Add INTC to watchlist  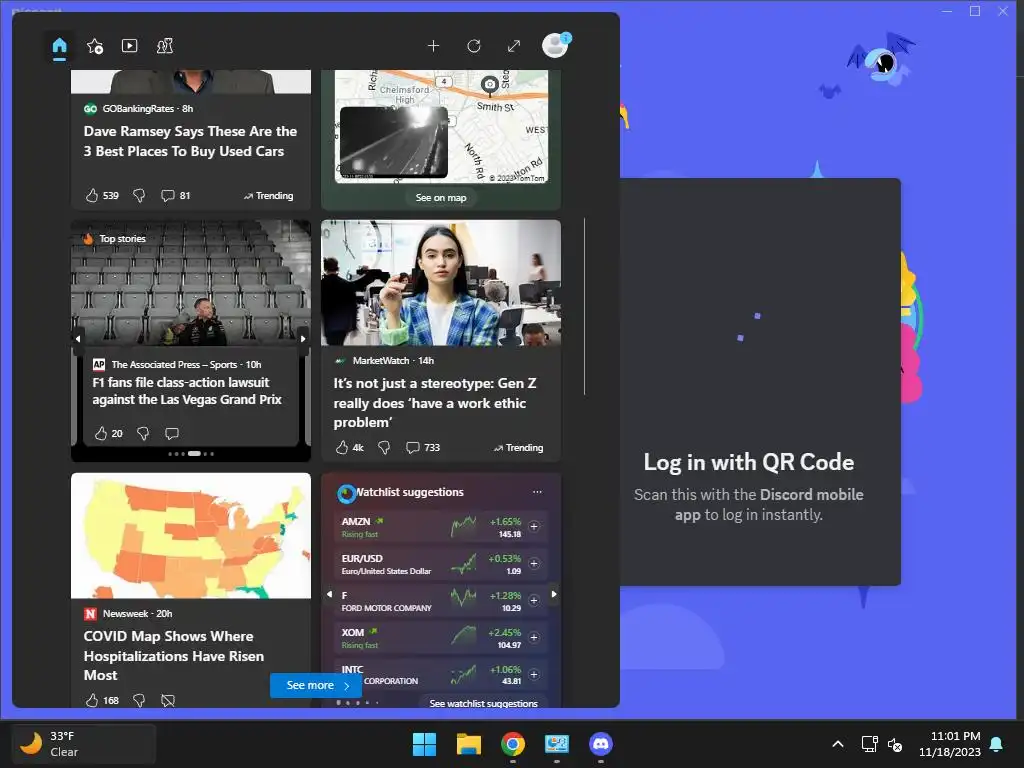[534, 675]
